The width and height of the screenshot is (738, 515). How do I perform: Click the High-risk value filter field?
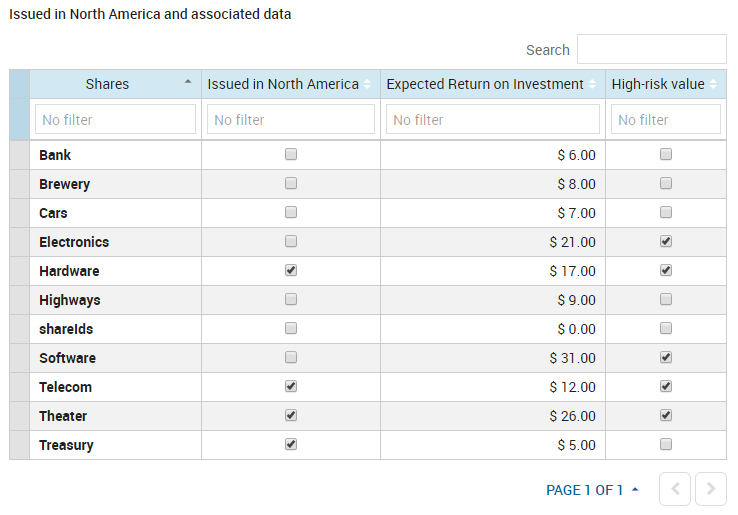[665, 120]
